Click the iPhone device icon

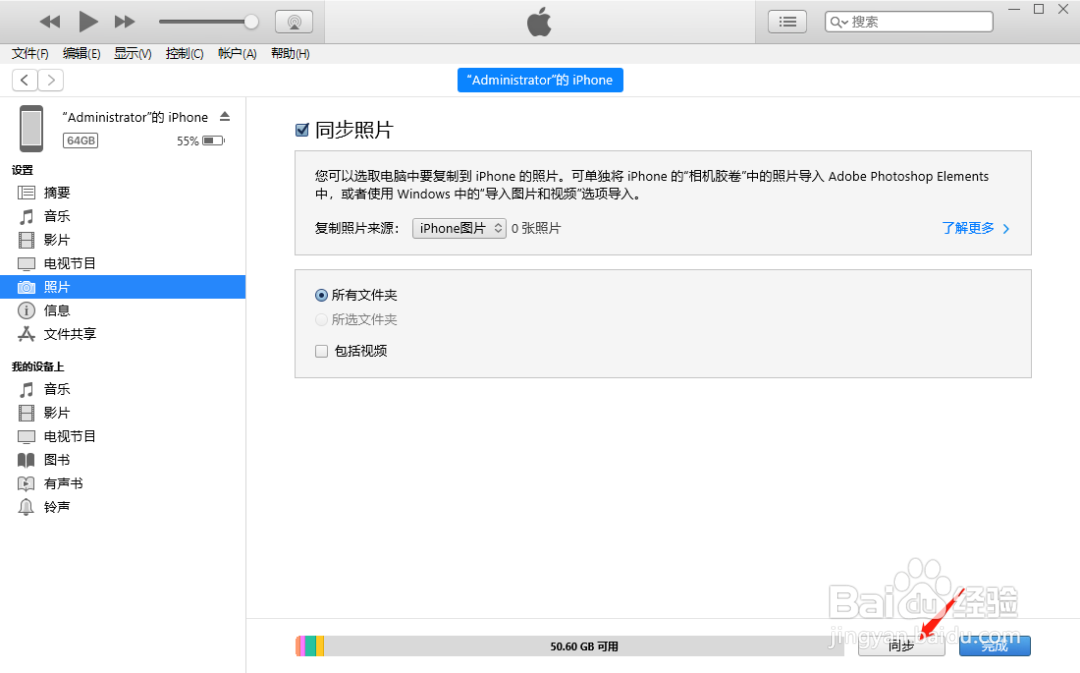pos(31,129)
